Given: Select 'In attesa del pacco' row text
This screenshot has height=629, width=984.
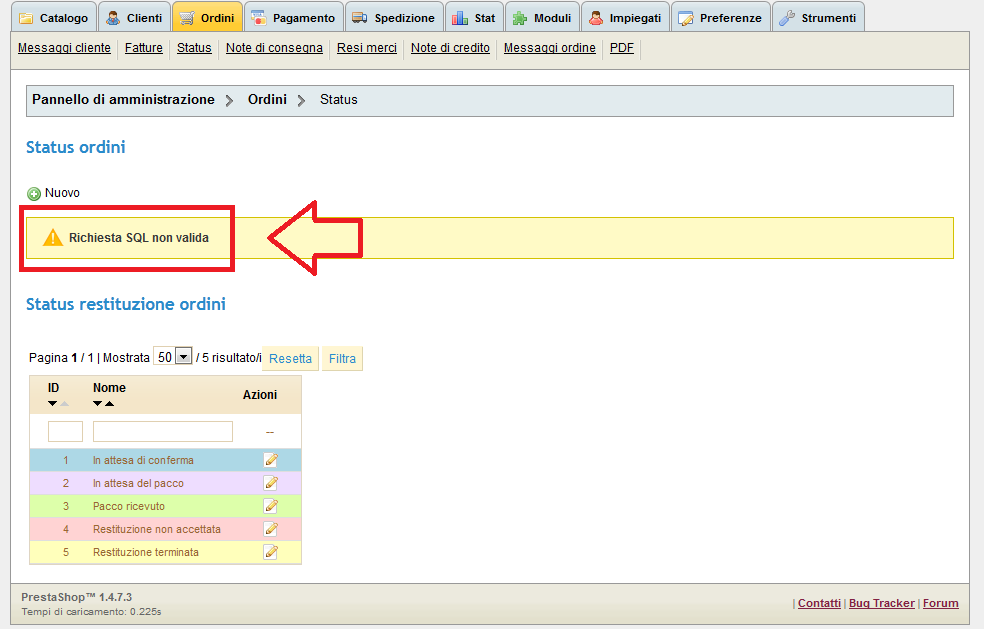Looking at the screenshot, I should point(138,483).
